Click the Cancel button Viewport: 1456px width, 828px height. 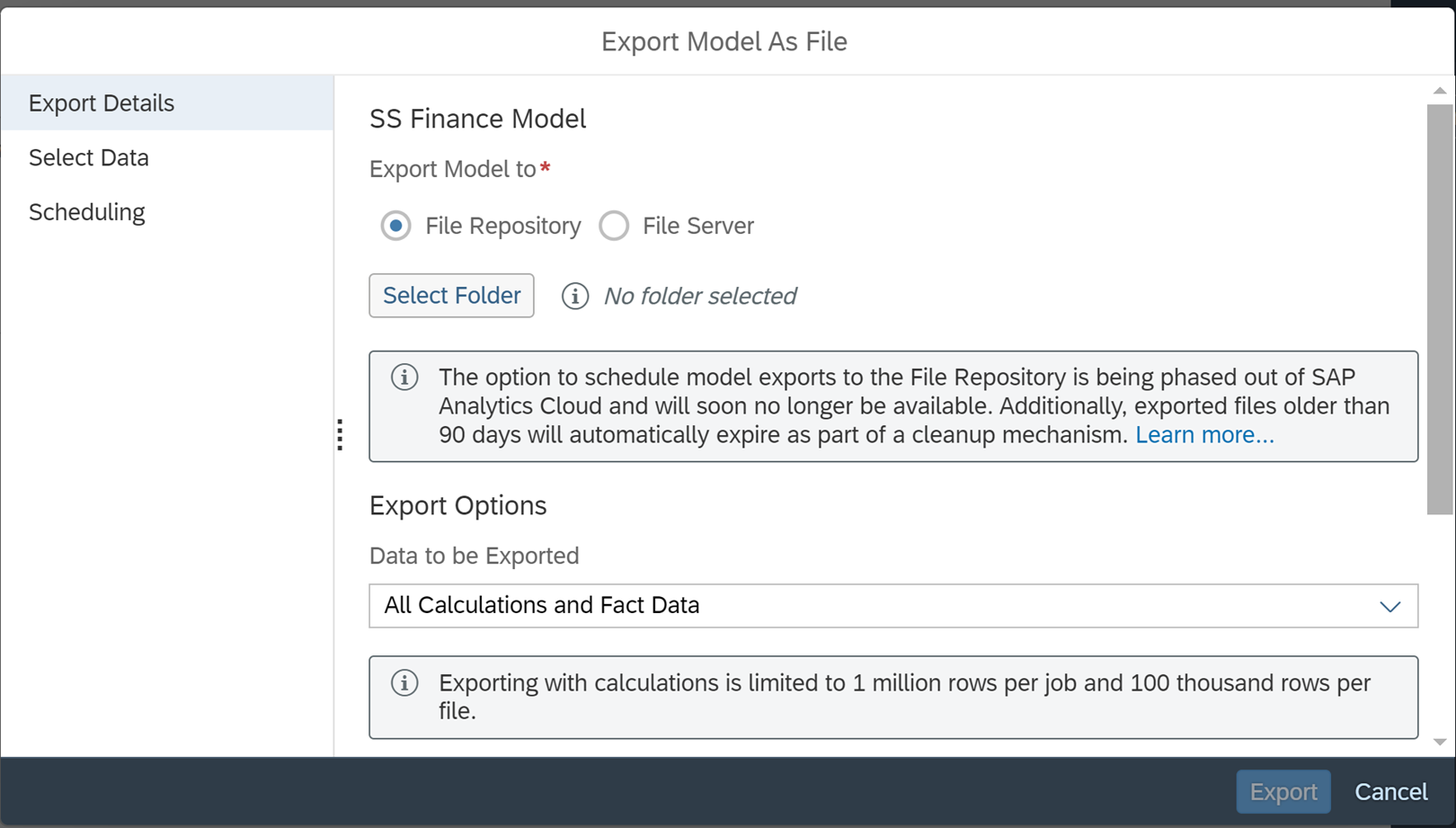(x=1390, y=791)
